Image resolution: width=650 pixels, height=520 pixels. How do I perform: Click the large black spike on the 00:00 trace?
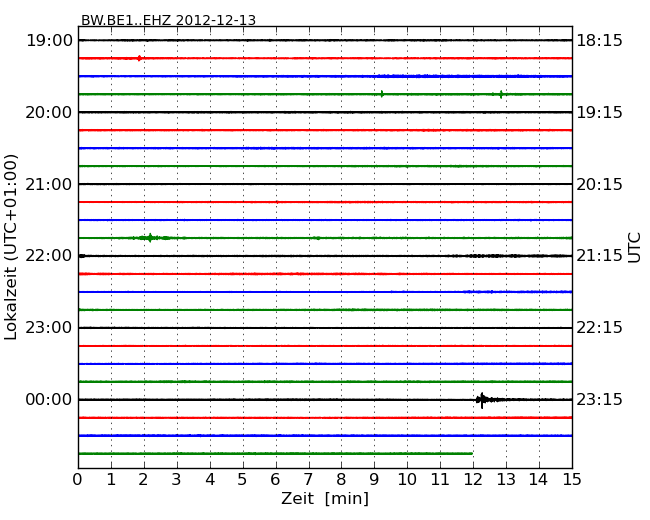[x=482, y=400]
